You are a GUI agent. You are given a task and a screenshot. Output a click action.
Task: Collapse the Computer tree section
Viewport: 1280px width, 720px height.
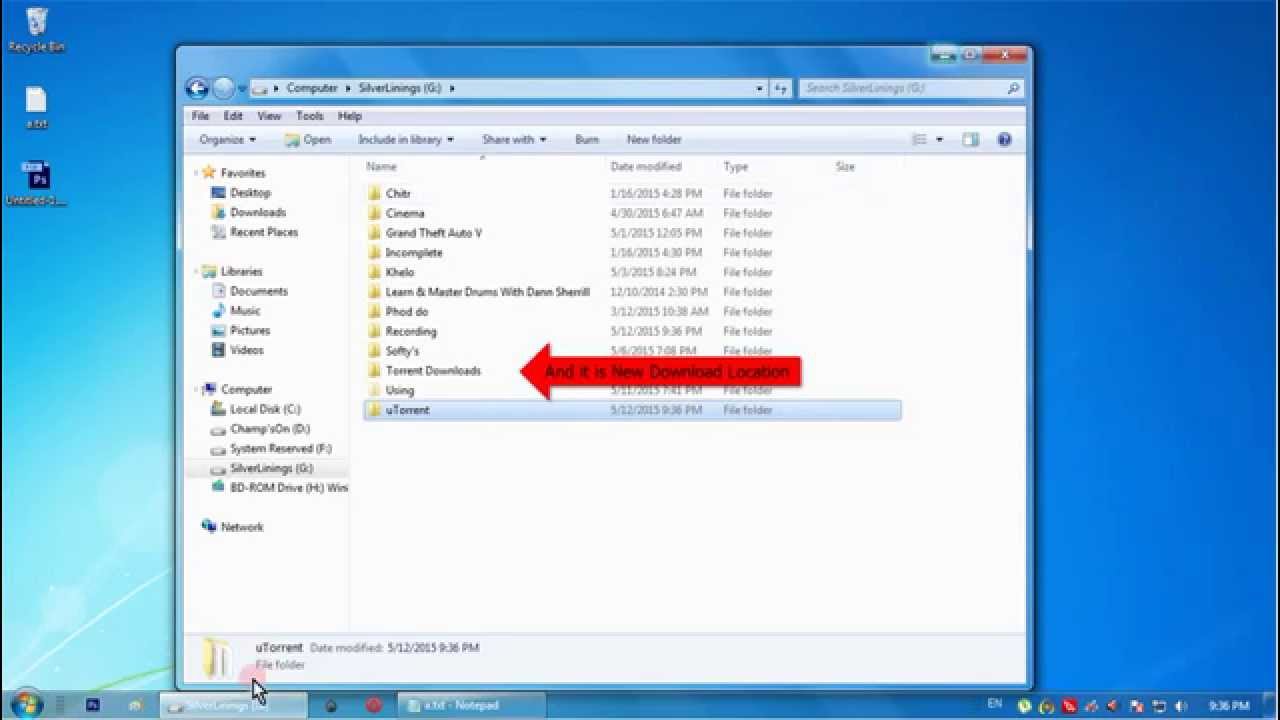pos(195,389)
